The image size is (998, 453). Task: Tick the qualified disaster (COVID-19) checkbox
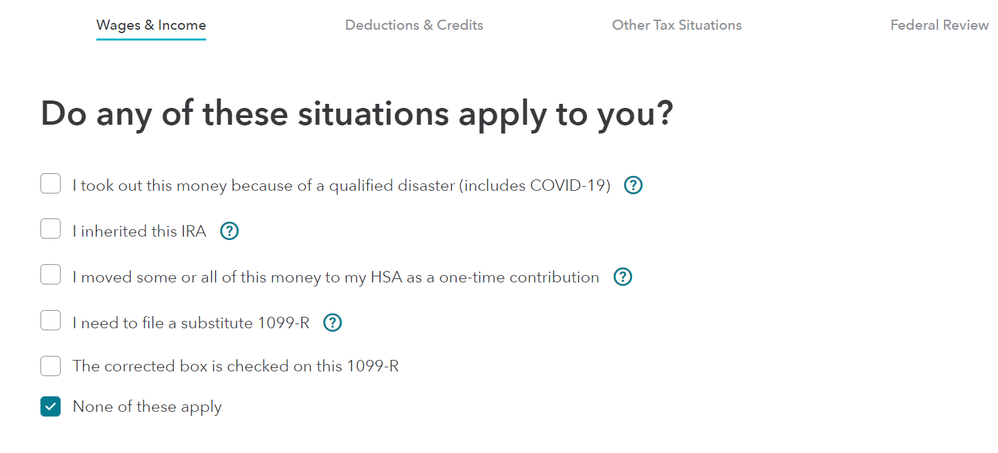point(50,185)
